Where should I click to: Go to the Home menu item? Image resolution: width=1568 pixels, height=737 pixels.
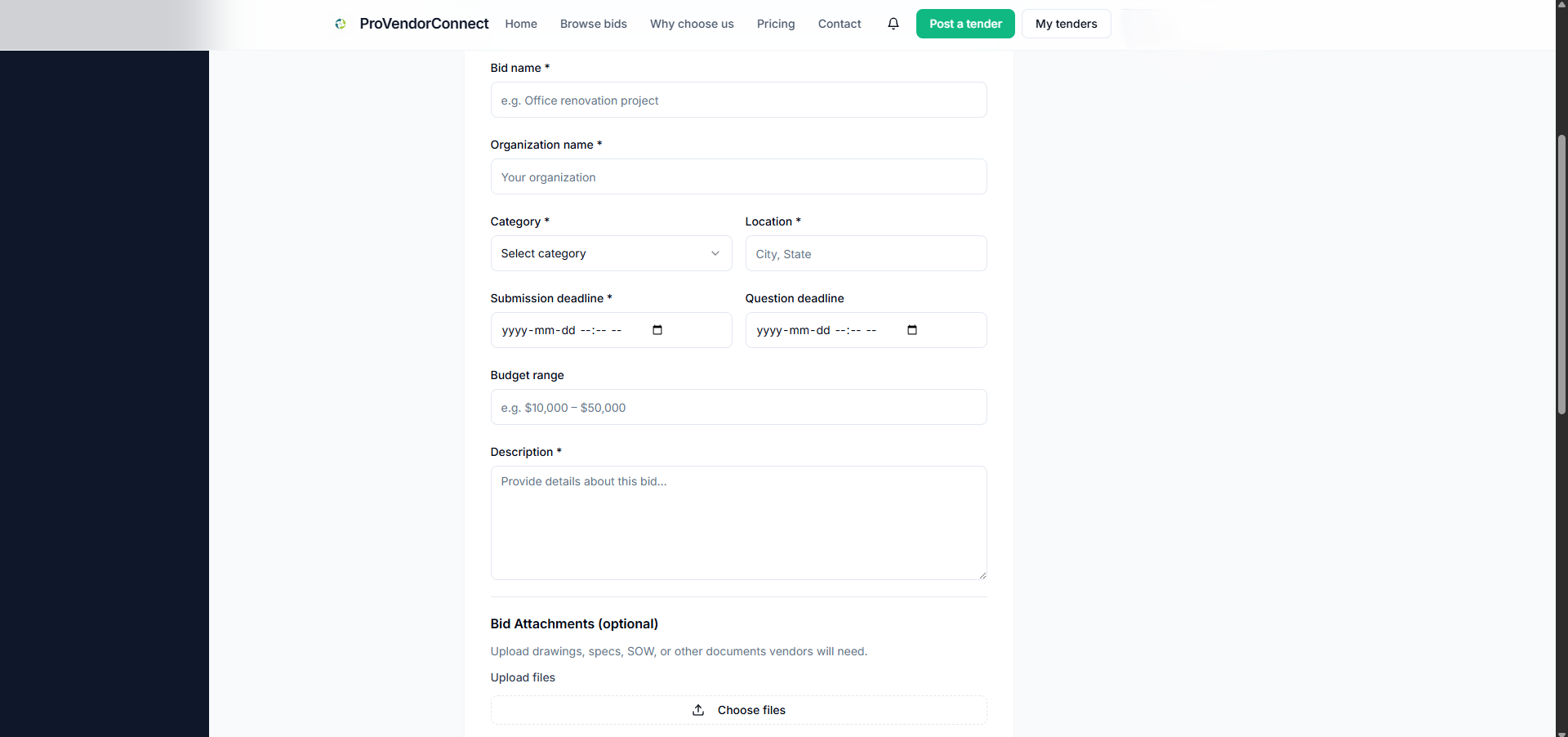521,24
